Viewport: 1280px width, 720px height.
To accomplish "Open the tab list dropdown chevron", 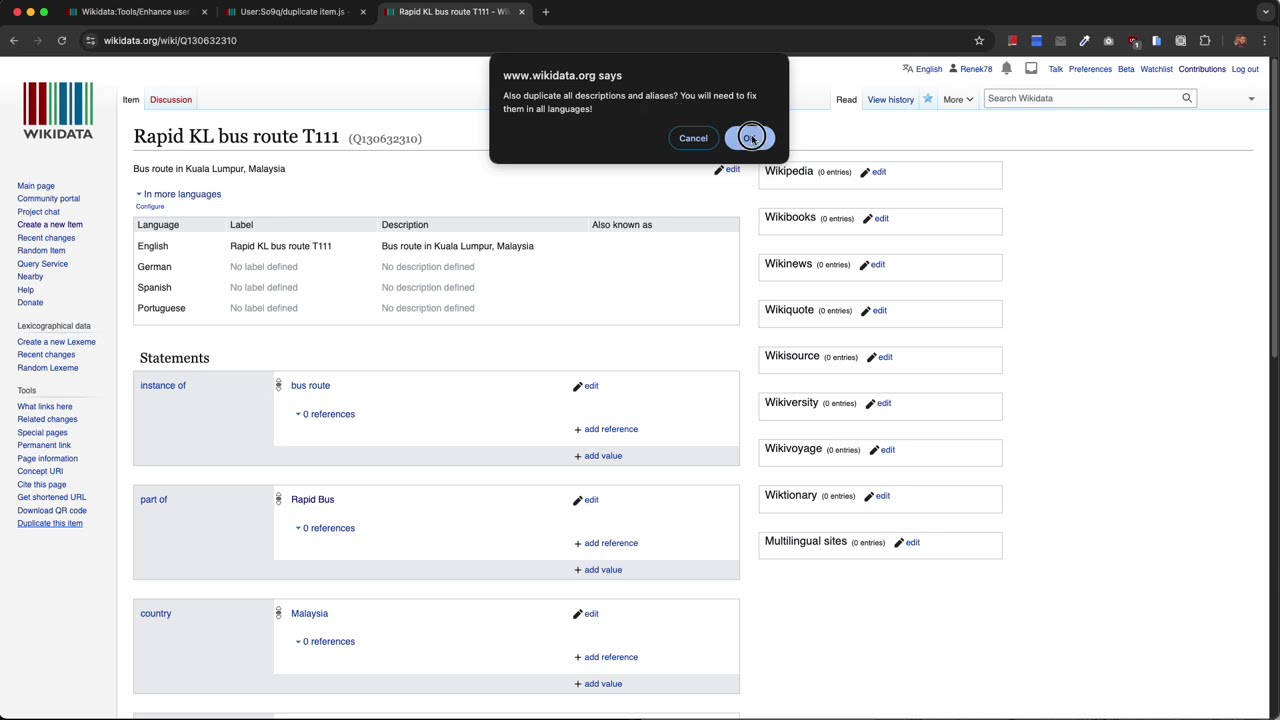I will (1265, 12).
